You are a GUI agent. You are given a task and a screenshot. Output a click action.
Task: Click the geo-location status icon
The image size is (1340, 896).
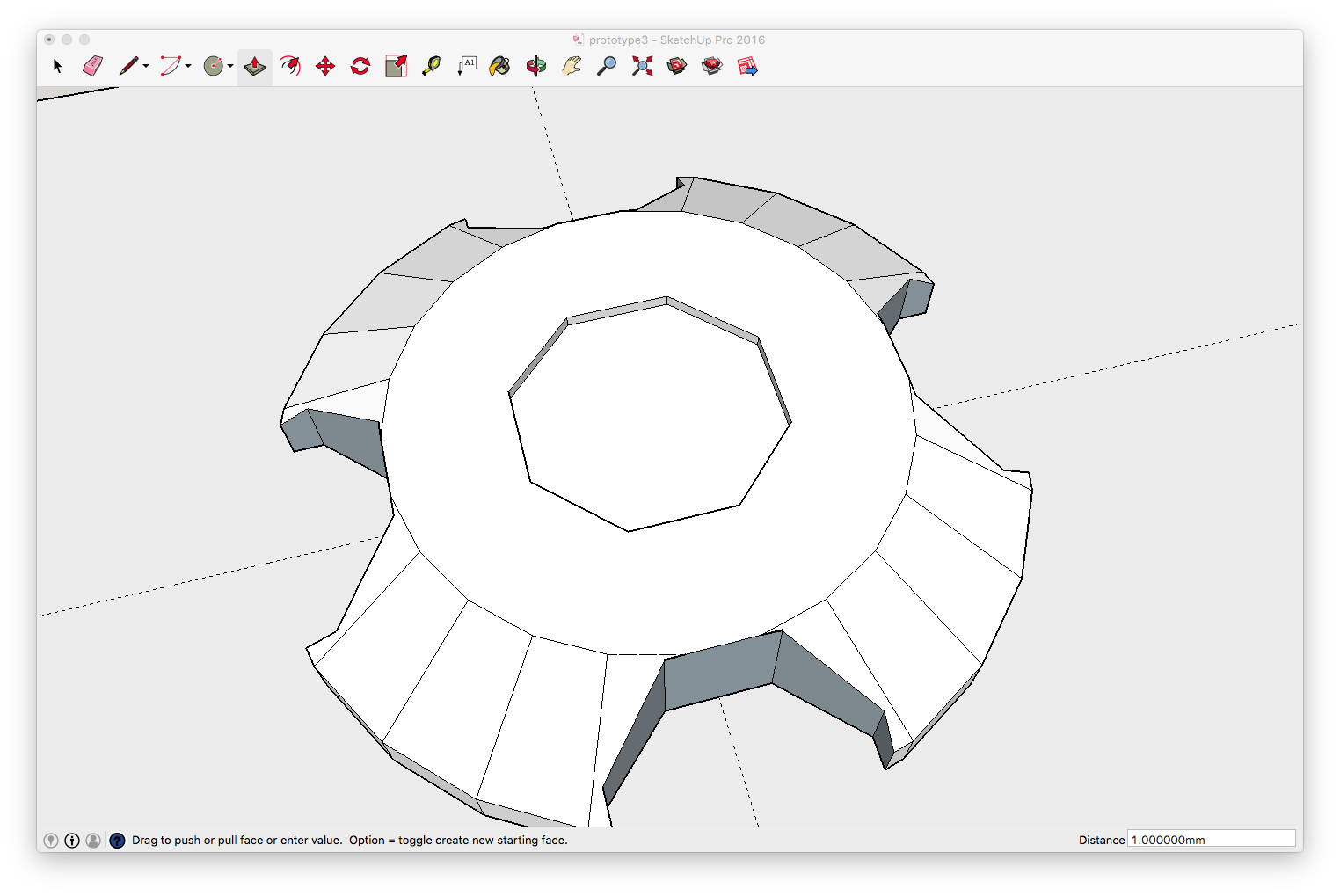[x=51, y=841]
